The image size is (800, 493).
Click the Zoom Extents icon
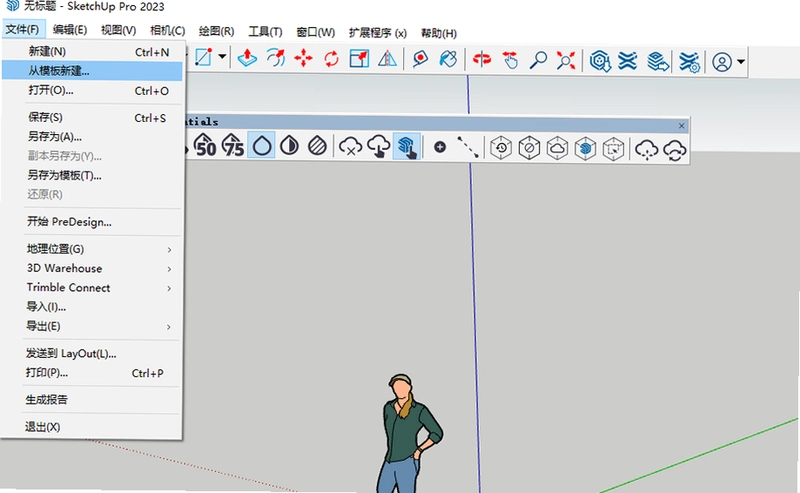click(566, 60)
